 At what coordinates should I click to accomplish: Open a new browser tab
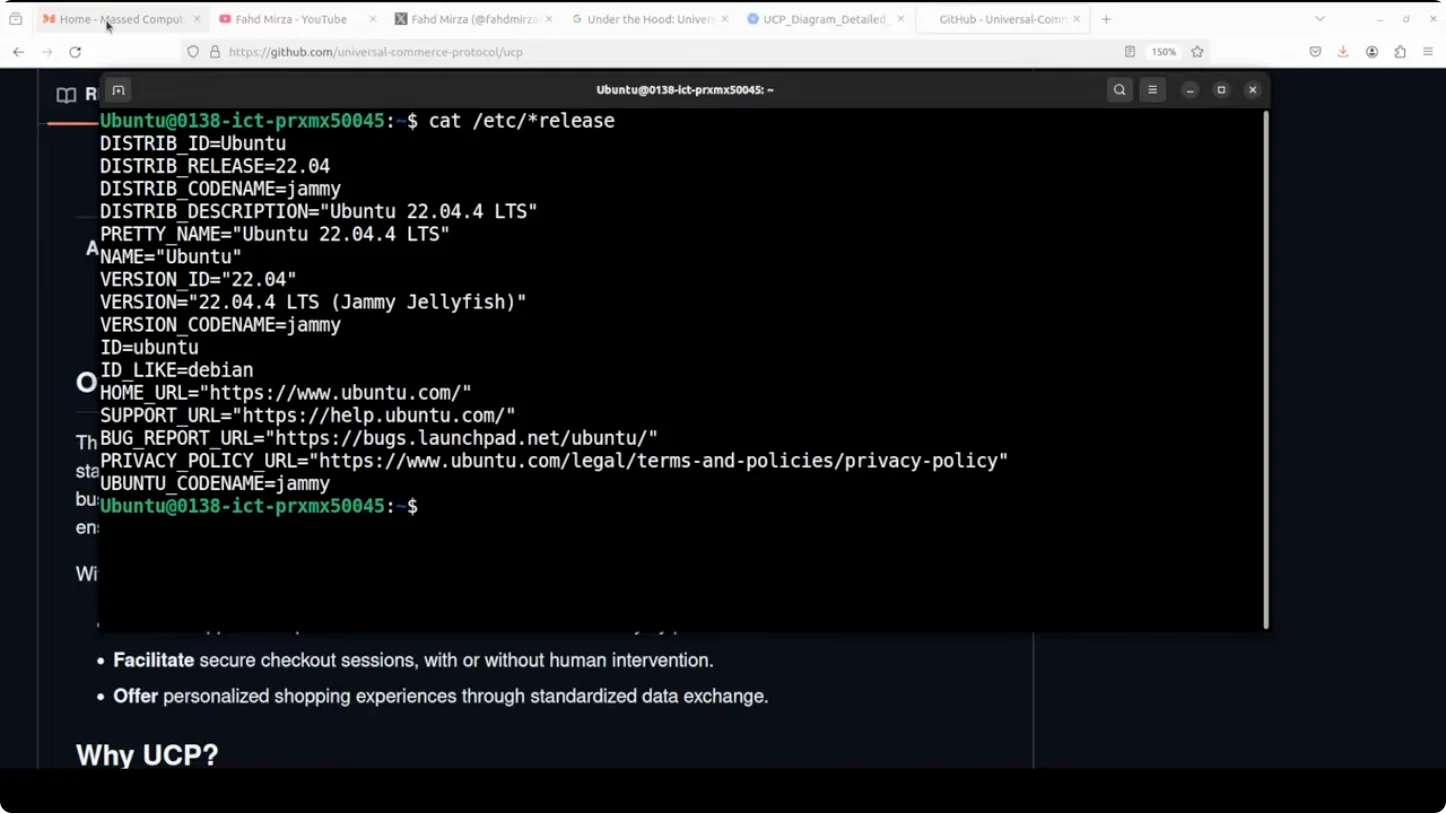click(1106, 19)
